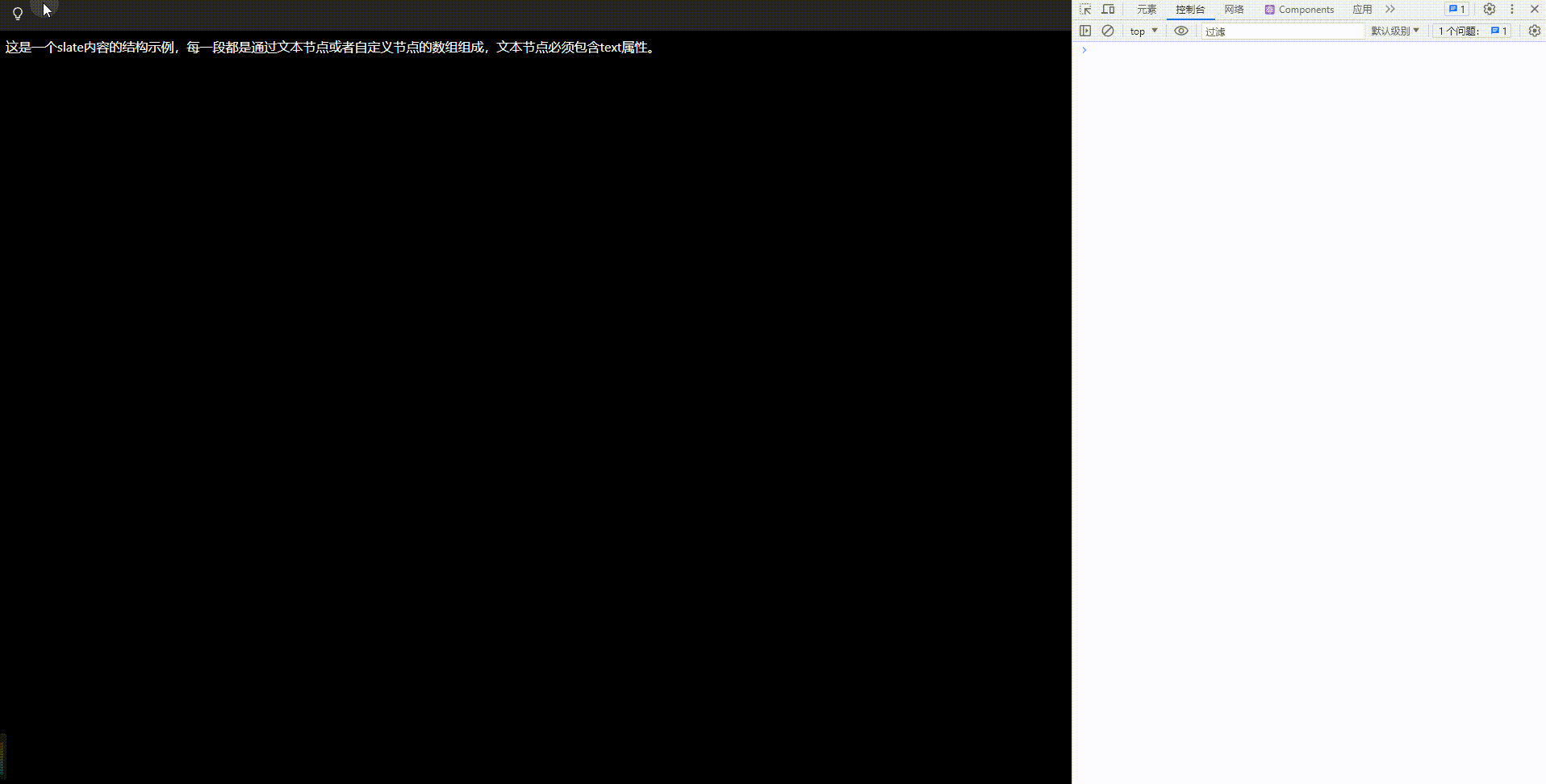The width and height of the screenshot is (1546, 784).
Task: Clear the console output
Action: click(1107, 31)
